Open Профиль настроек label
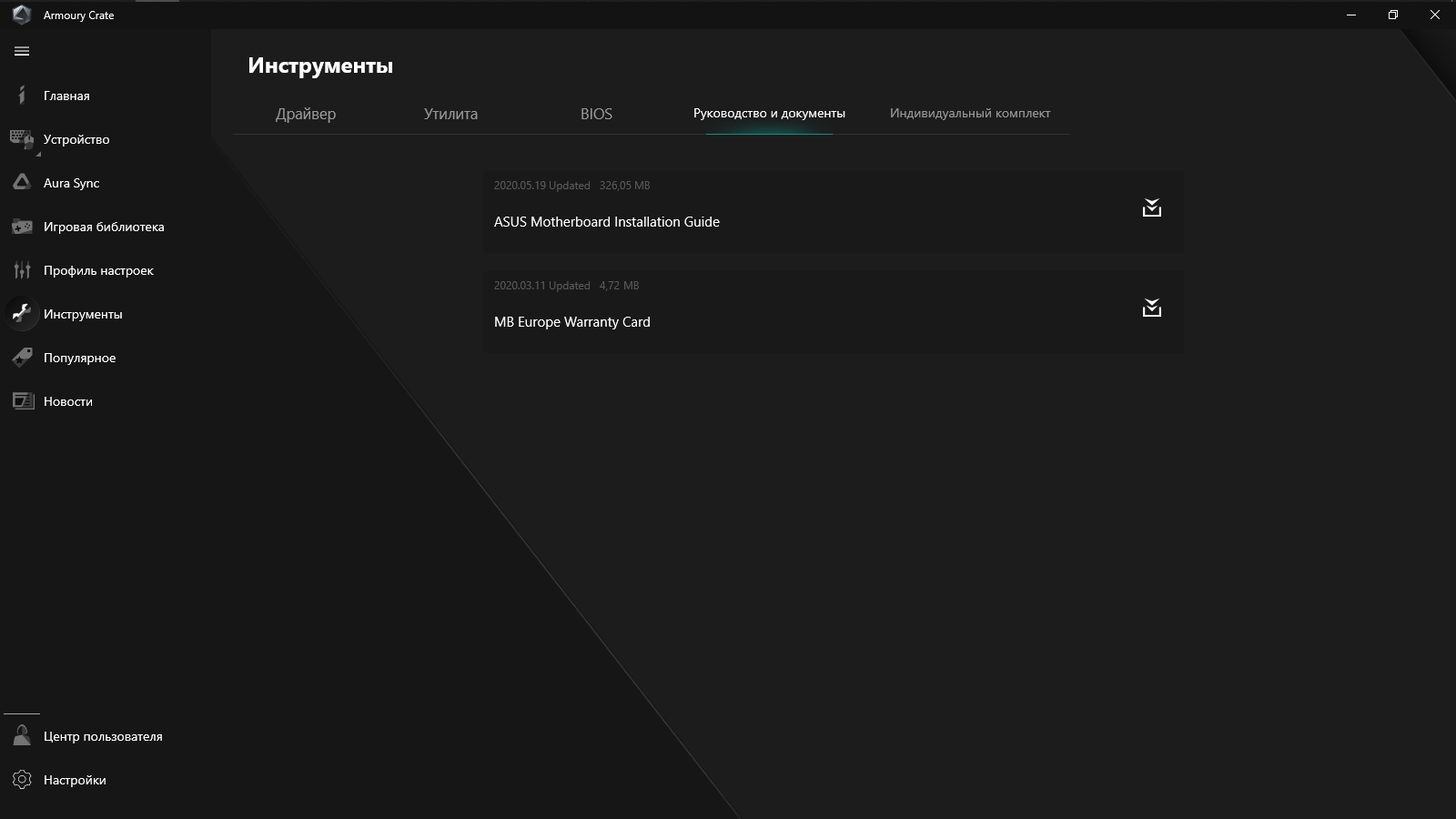The height and width of the screenshot is (819, 1456). click(98, 270)
